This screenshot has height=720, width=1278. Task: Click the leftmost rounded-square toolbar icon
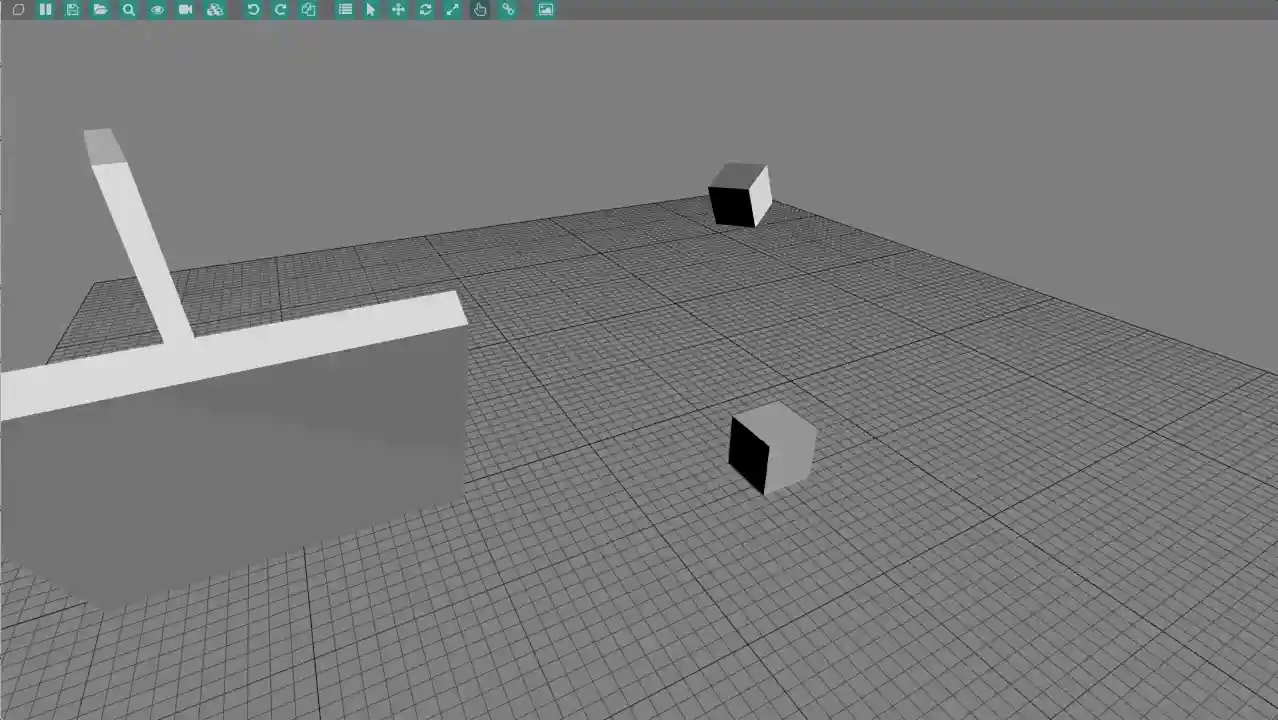(x=18, y=9)
